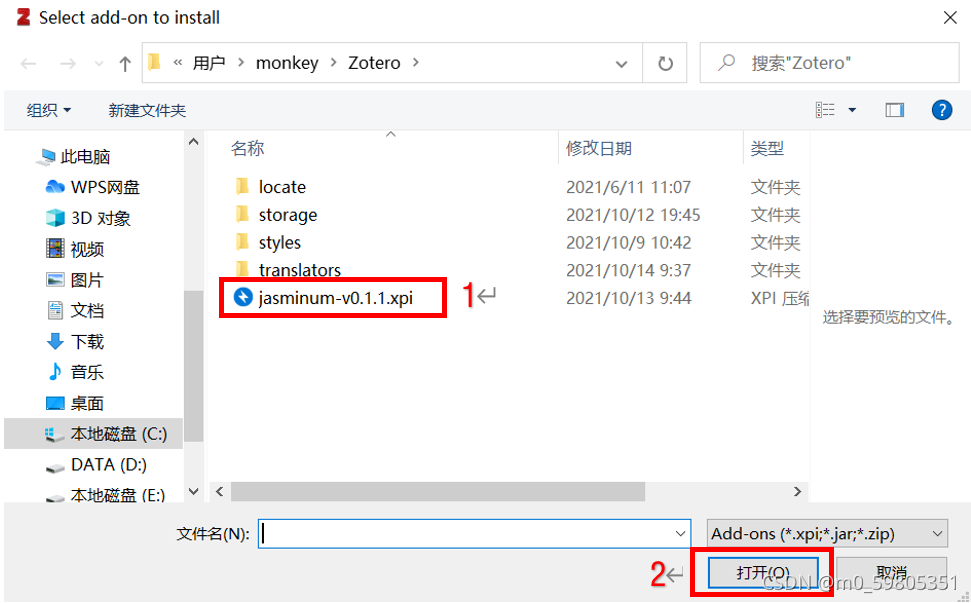
Task: Open the filename suggestions dropdown
Action: (x=680, y=534)
